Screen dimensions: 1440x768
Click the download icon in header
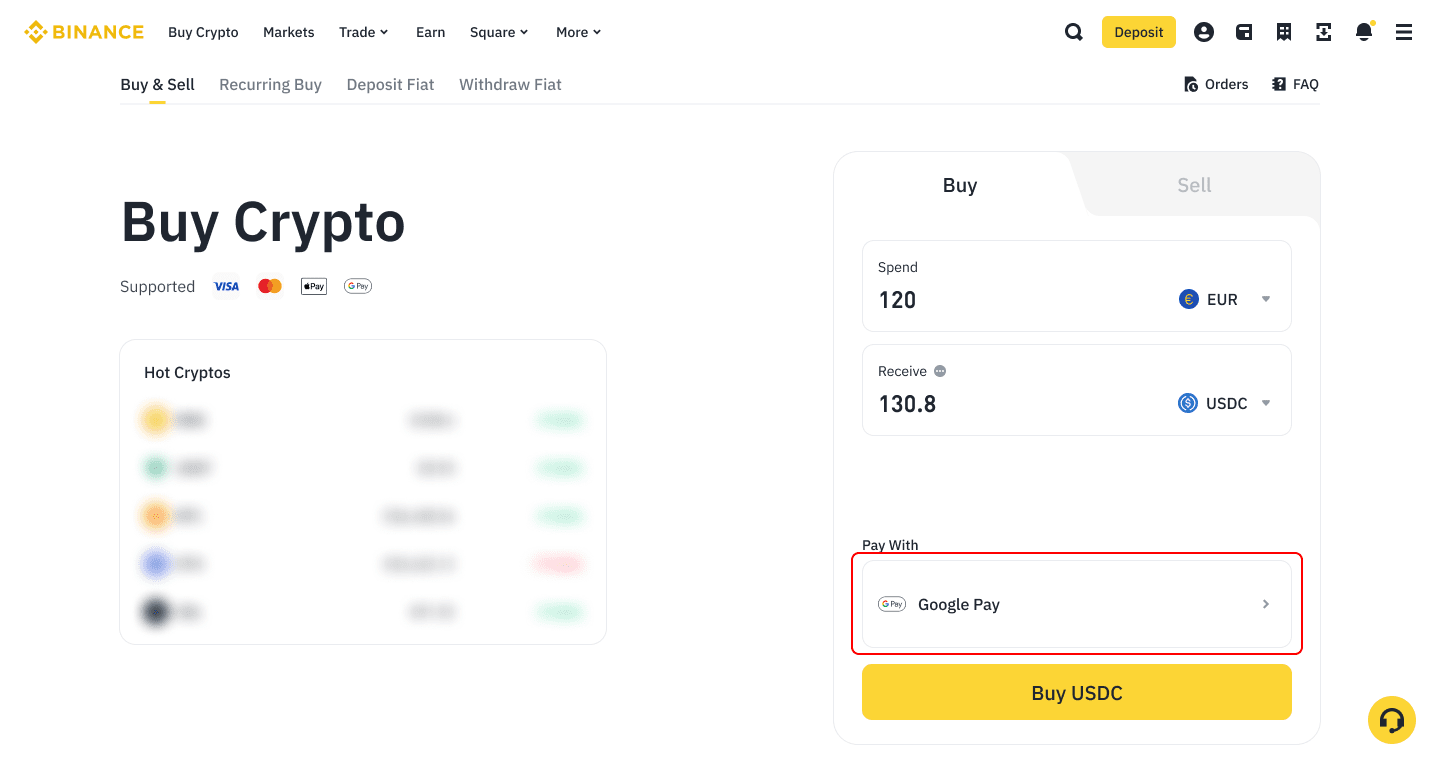[1324, 32]
